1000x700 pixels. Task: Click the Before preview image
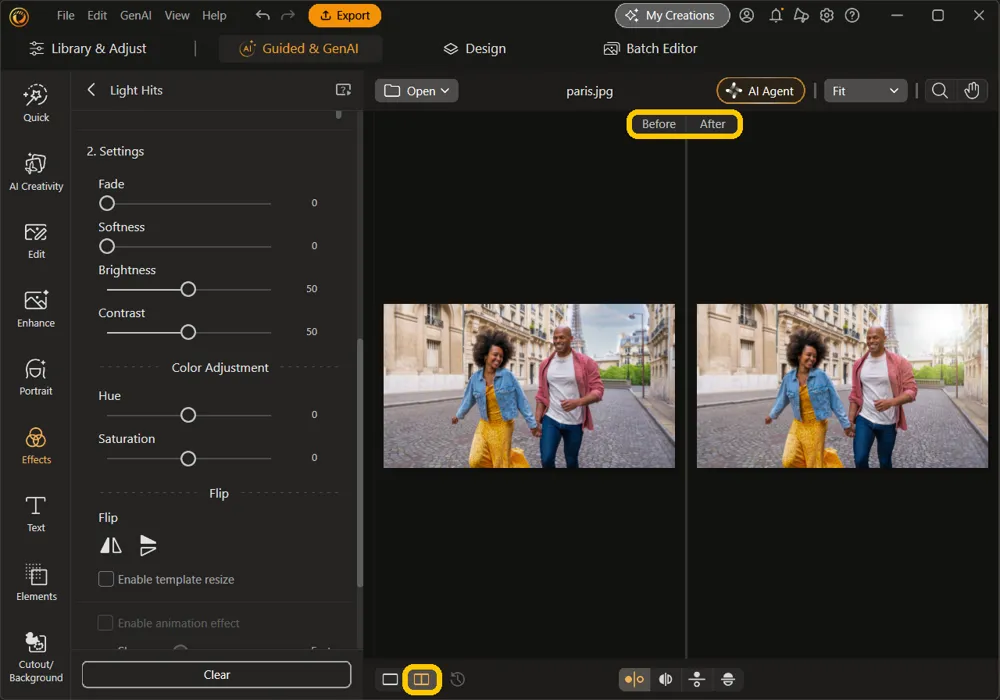[x=529, y=386]
